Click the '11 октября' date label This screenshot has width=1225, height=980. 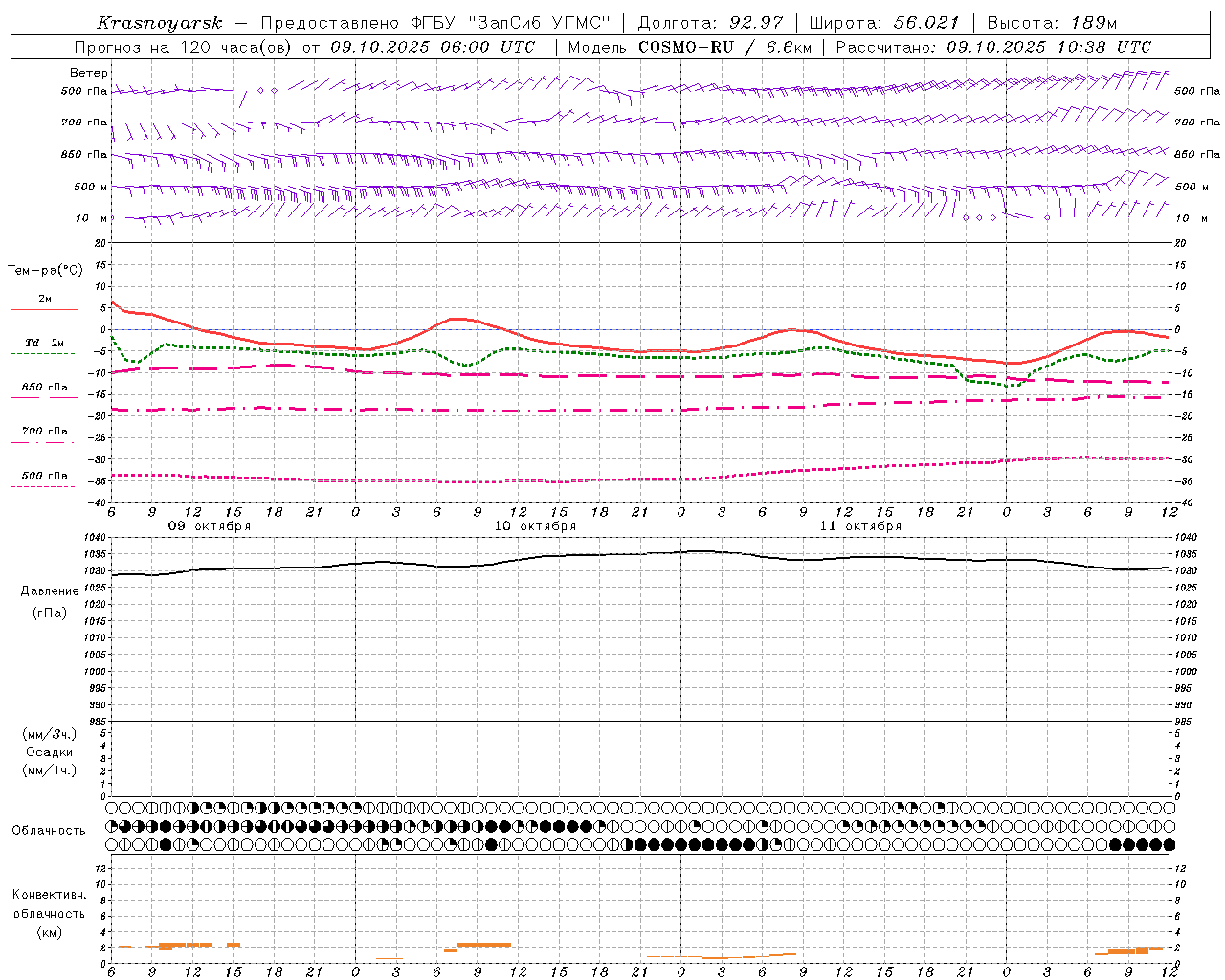[x=860, y=526]
